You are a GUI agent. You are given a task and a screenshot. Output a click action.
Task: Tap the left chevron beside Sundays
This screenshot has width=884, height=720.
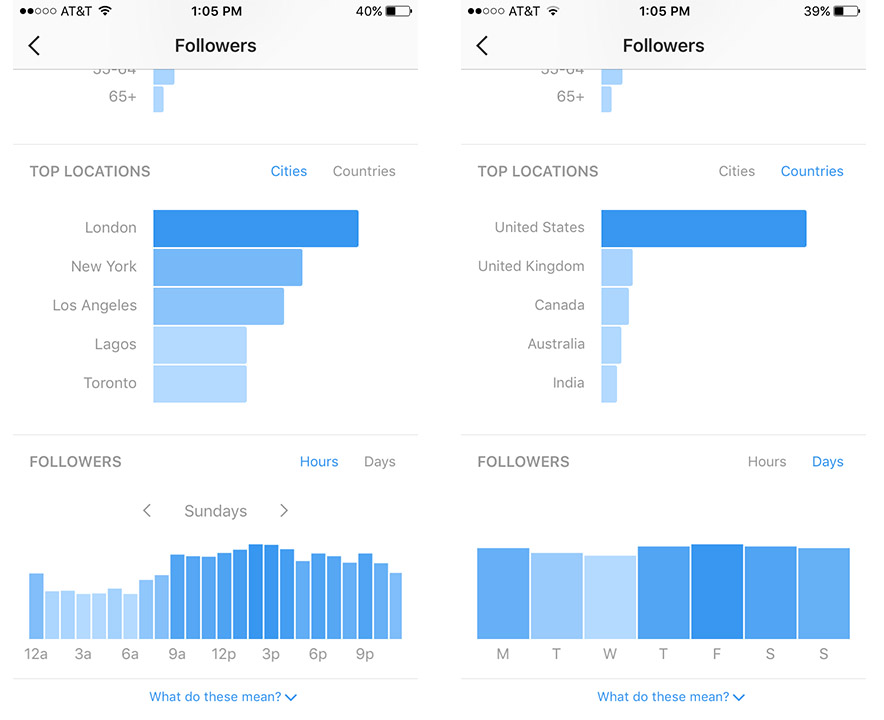click(x=147, y=510)
